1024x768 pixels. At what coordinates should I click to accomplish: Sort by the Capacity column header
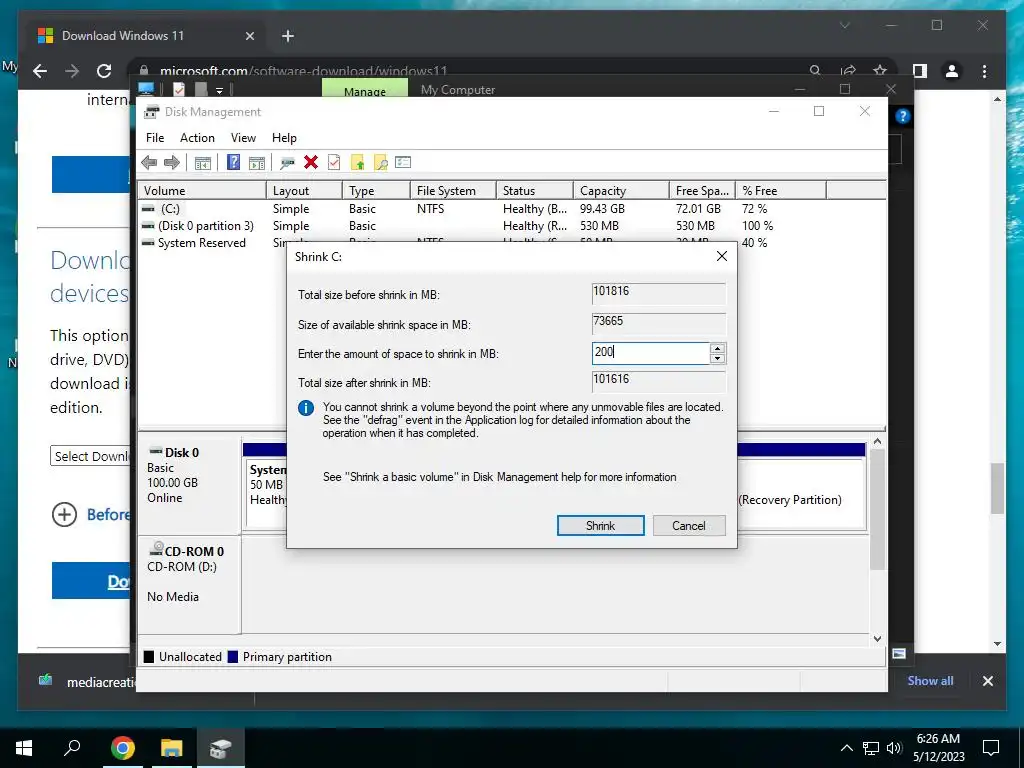621,191
